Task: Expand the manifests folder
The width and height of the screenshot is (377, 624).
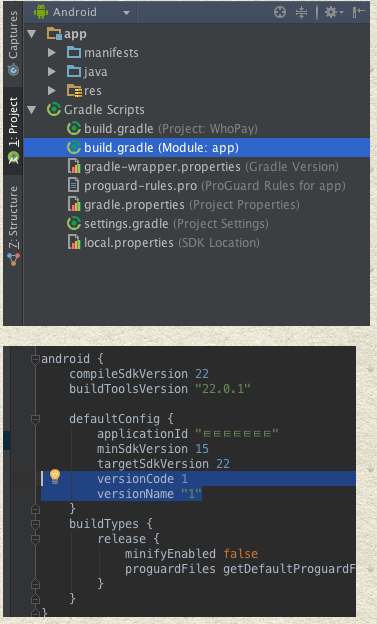Action: click(x=52, y=53)
